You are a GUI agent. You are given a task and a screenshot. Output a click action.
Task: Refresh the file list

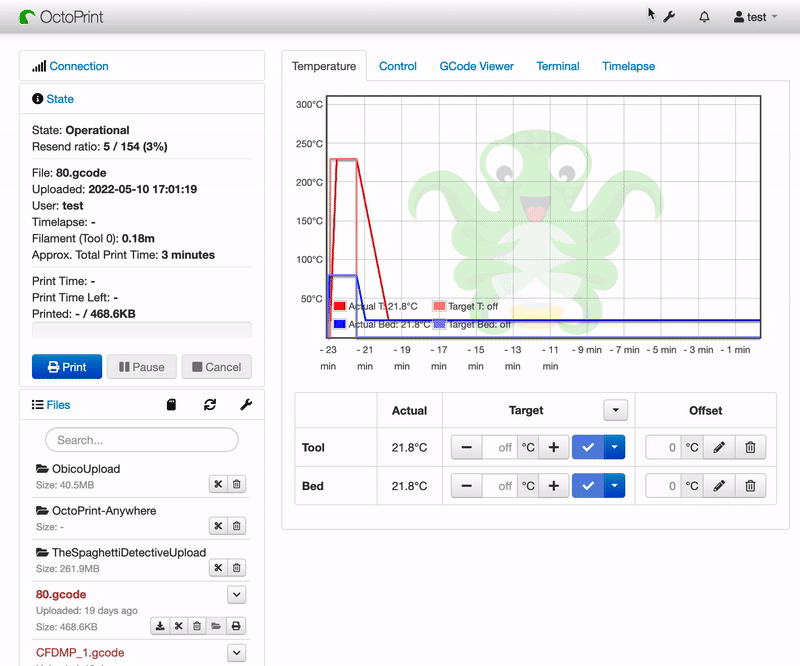pyautogui.click(x=210, y=405)
